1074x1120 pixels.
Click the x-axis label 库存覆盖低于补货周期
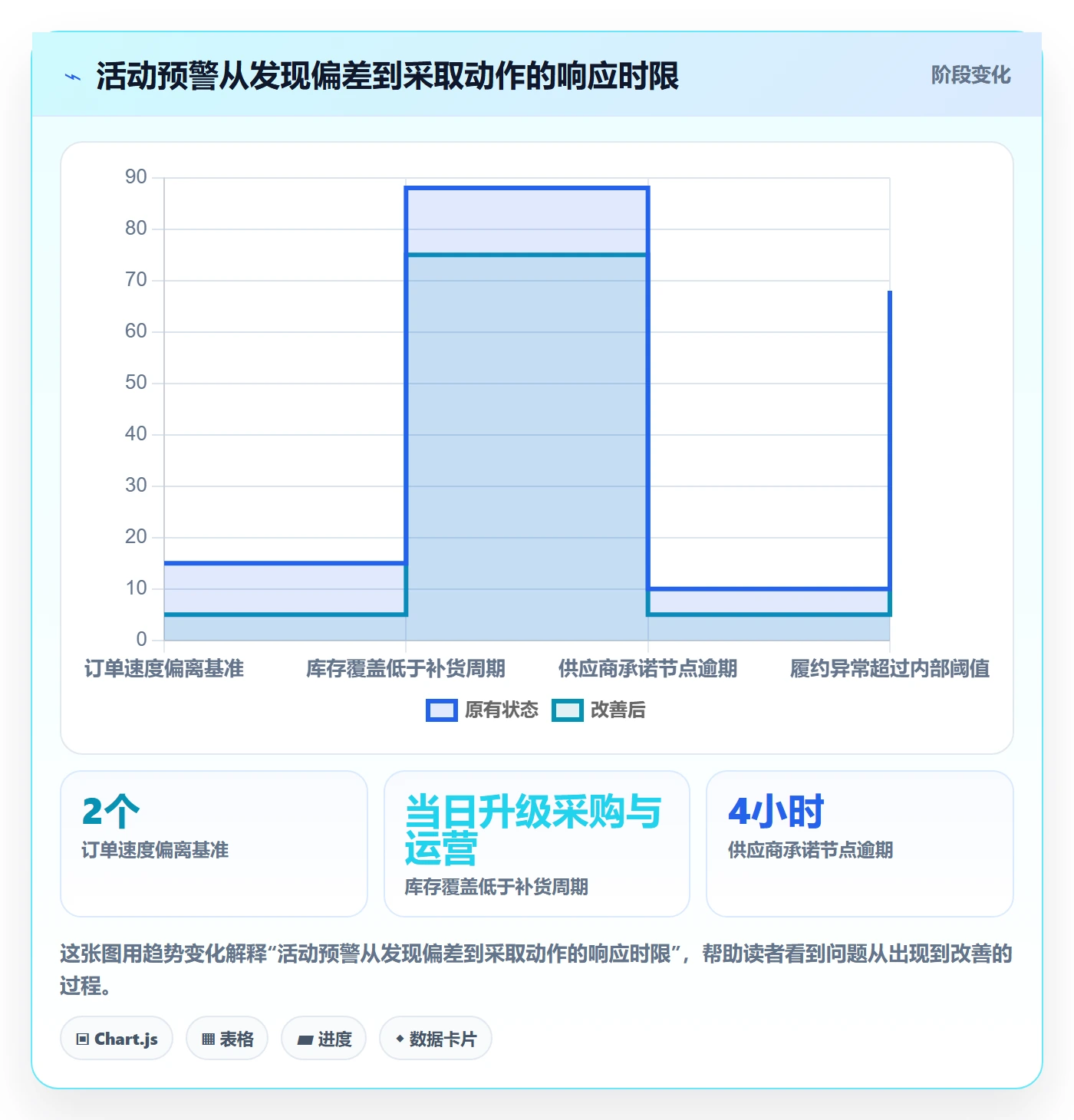(406, 669)
